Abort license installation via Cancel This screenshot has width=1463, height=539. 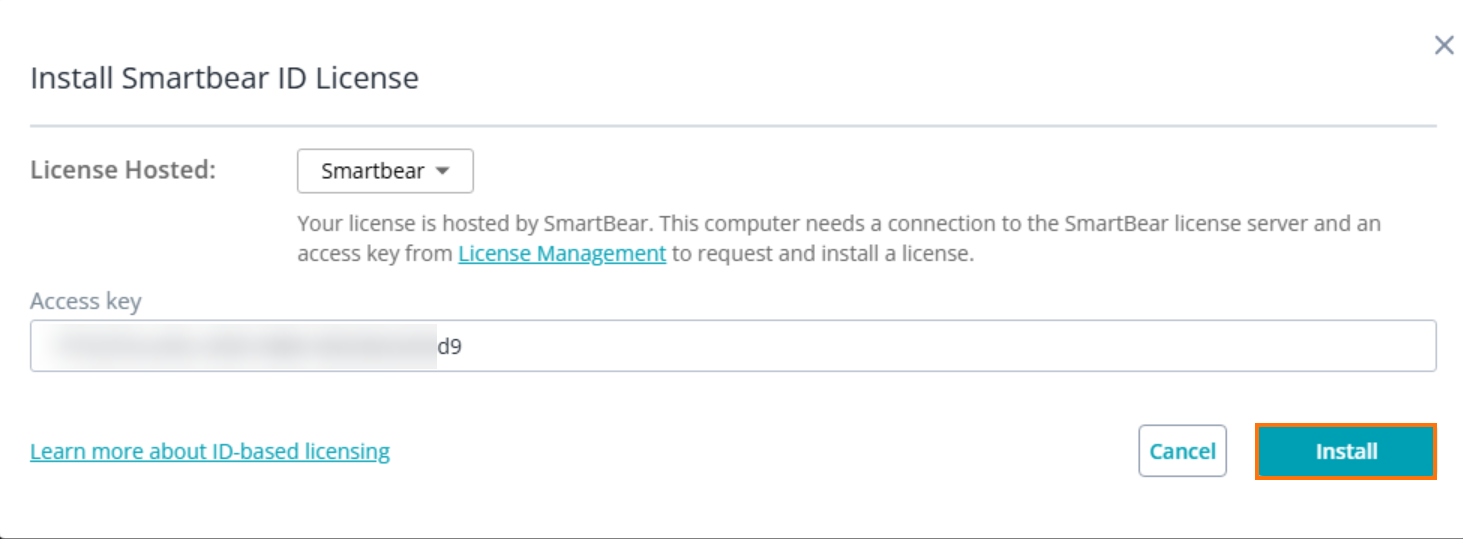[x=1182, y=452]
